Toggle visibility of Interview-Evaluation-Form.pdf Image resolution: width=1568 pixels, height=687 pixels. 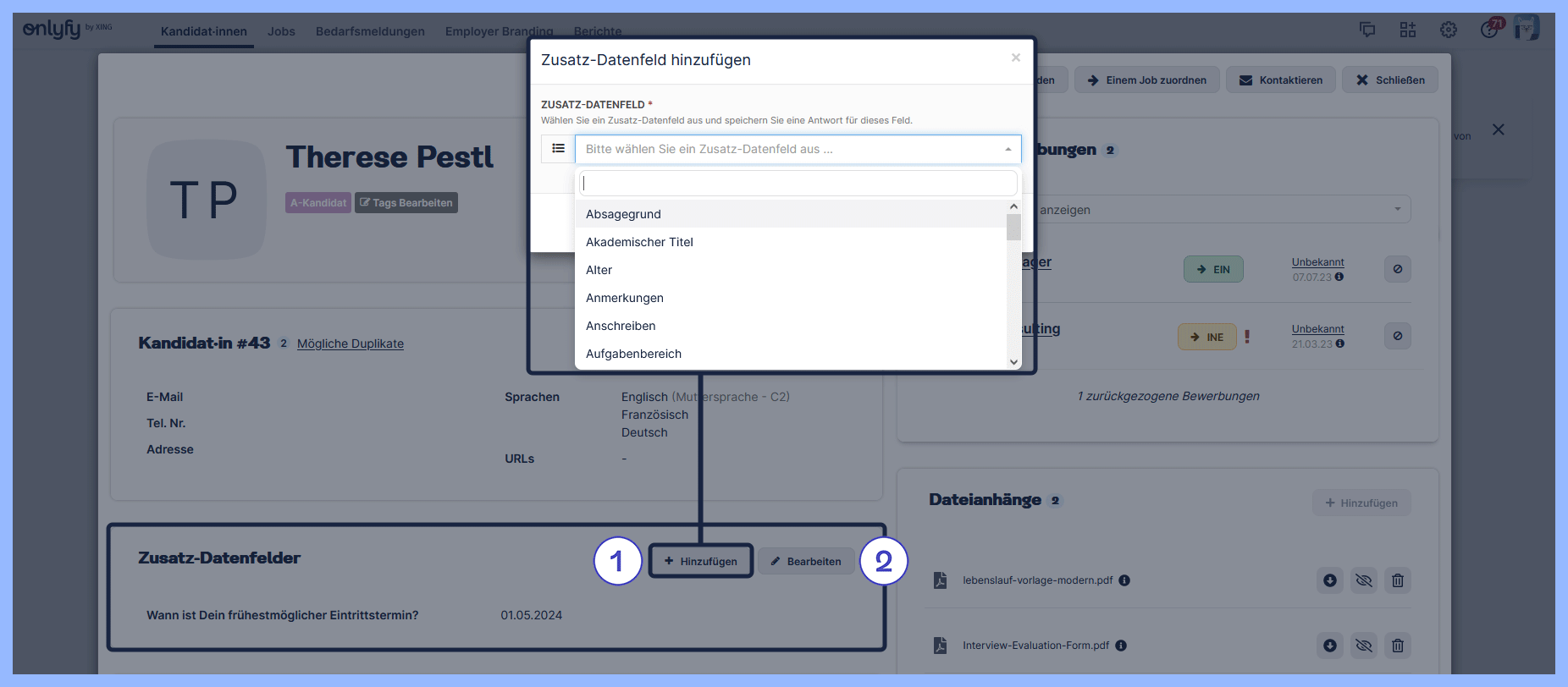[x=1364, y=646]
